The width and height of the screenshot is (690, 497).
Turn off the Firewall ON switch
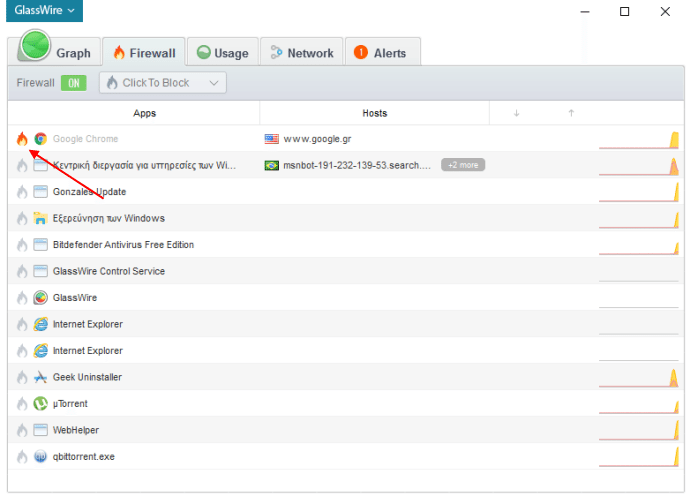point(73,83)
